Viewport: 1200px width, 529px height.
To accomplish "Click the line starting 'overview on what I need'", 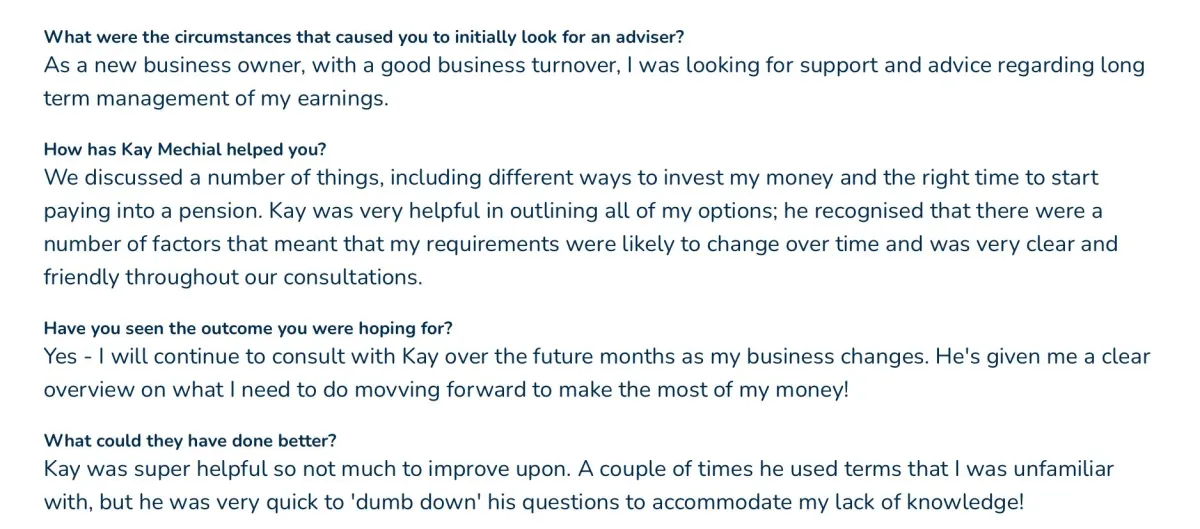I will [446, 390].
